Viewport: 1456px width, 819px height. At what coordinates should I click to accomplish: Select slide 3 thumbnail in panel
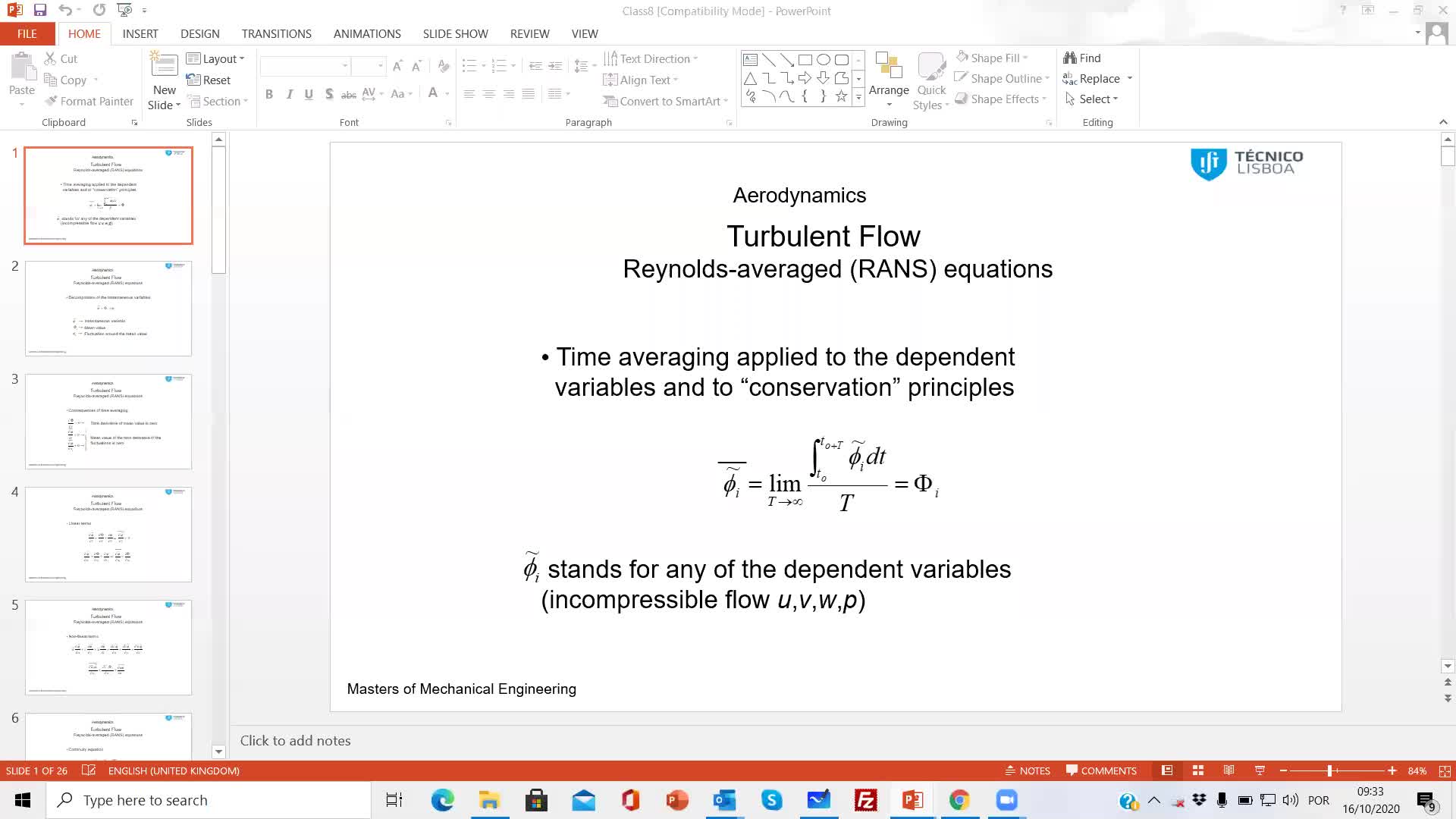click(108, 421)
